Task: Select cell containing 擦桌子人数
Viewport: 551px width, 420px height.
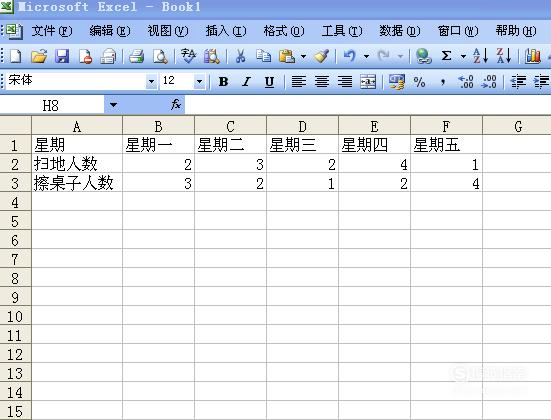Action: coord(77,183)
